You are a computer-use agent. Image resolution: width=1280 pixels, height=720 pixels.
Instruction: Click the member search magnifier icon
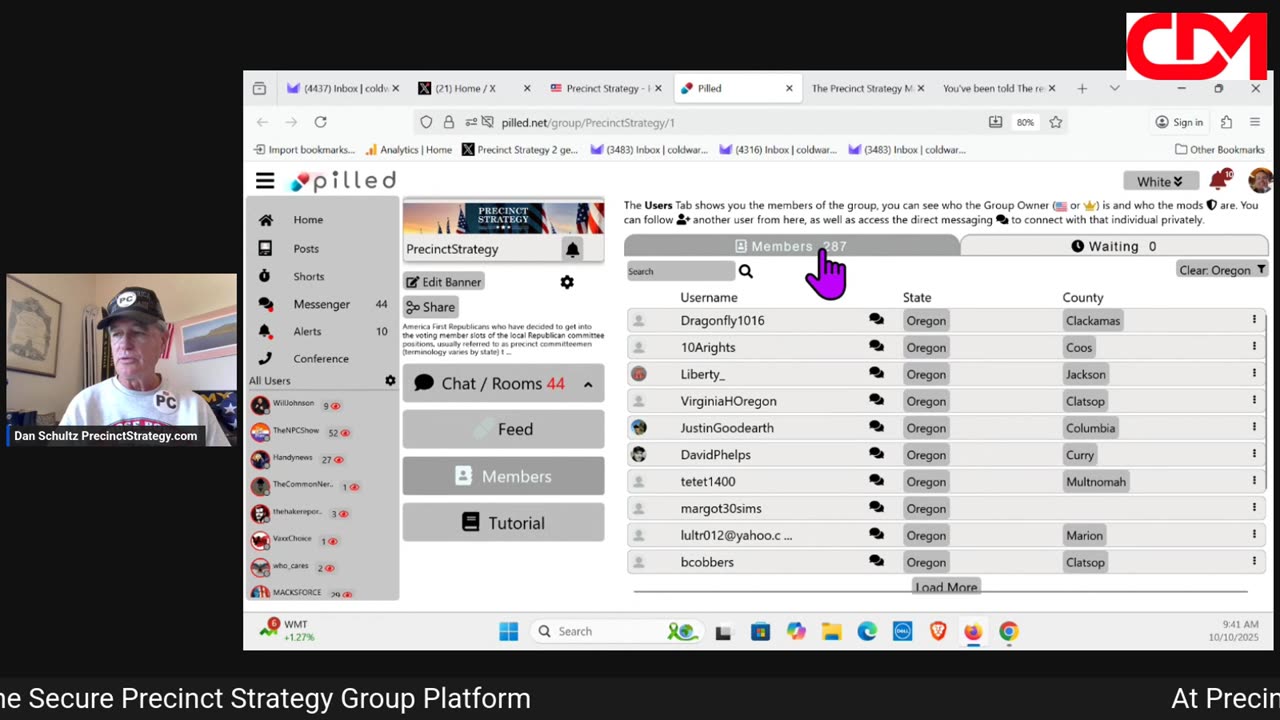(745, 271)
